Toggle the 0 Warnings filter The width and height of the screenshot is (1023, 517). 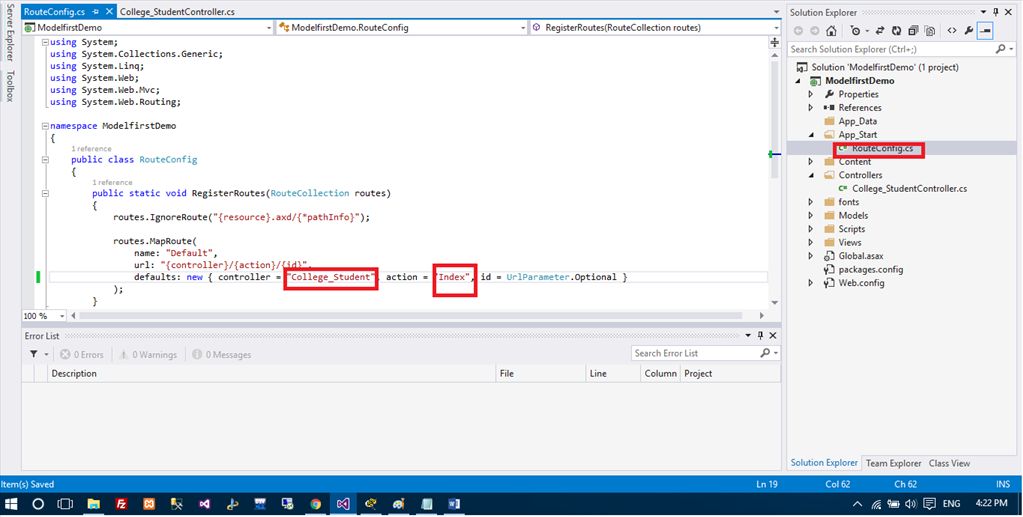point(148,354)
